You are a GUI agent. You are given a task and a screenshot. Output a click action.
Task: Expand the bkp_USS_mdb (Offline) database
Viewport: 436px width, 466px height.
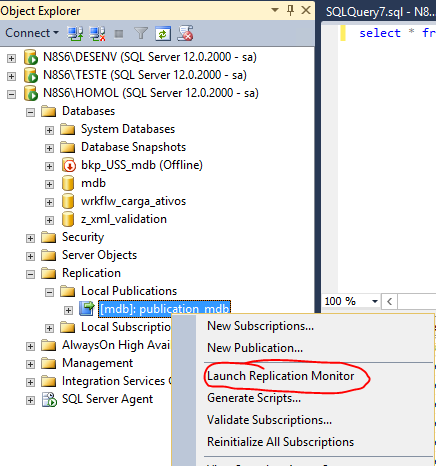(x=49, y=166)
